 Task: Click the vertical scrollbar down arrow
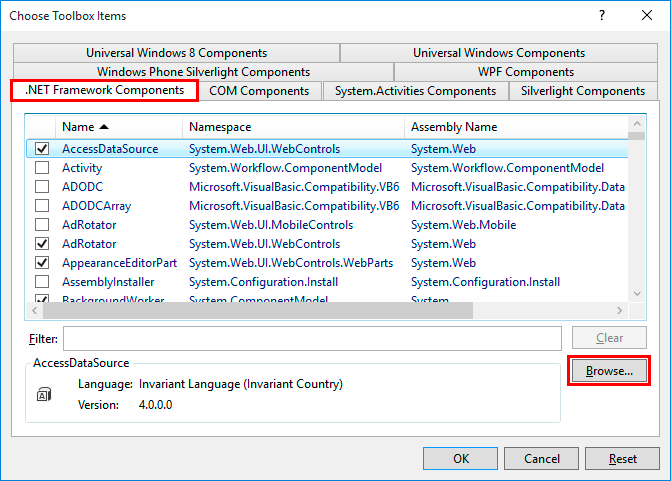(x=637, y=294)
